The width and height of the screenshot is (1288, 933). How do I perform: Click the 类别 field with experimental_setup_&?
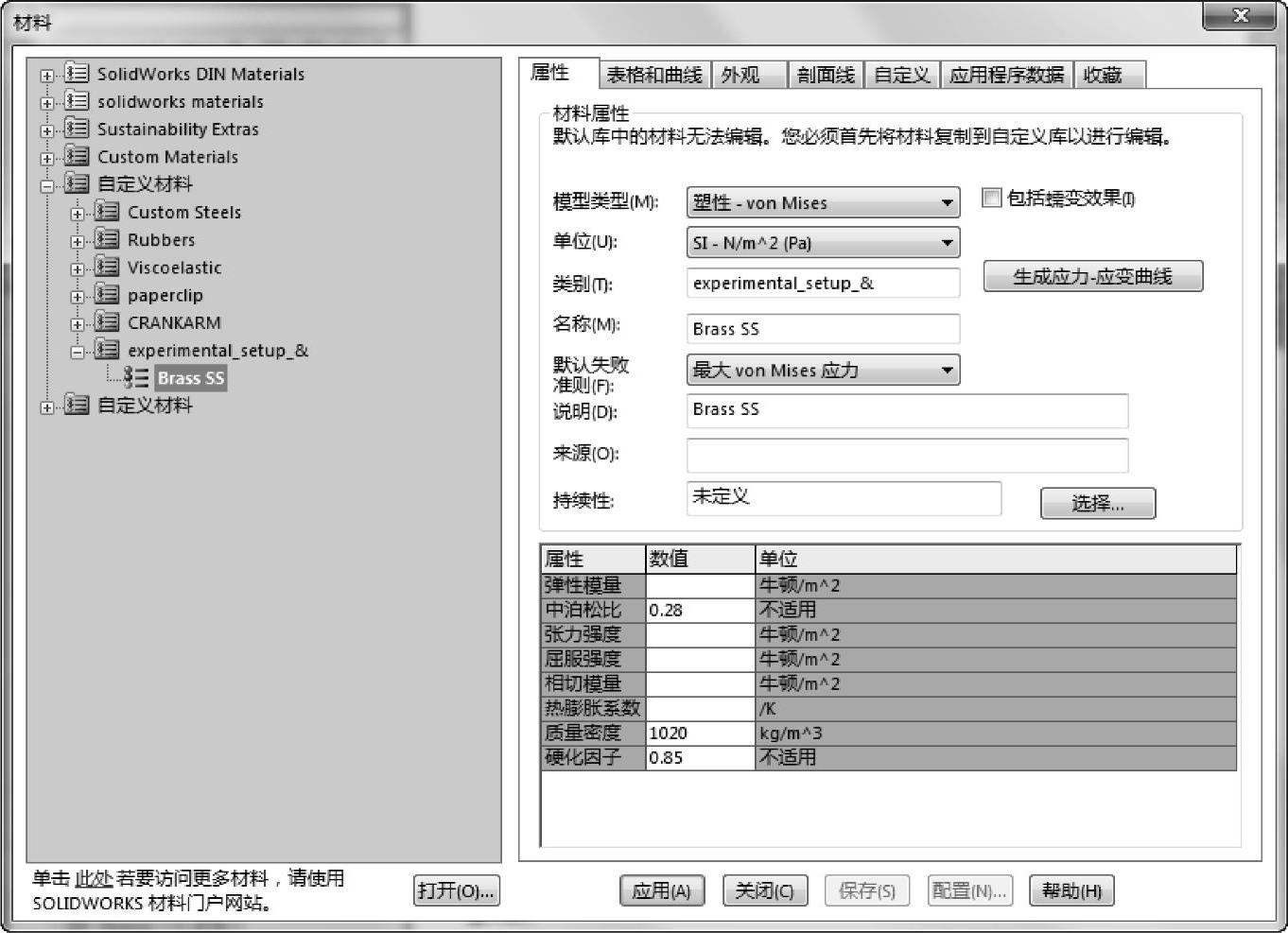click(823, 283)
